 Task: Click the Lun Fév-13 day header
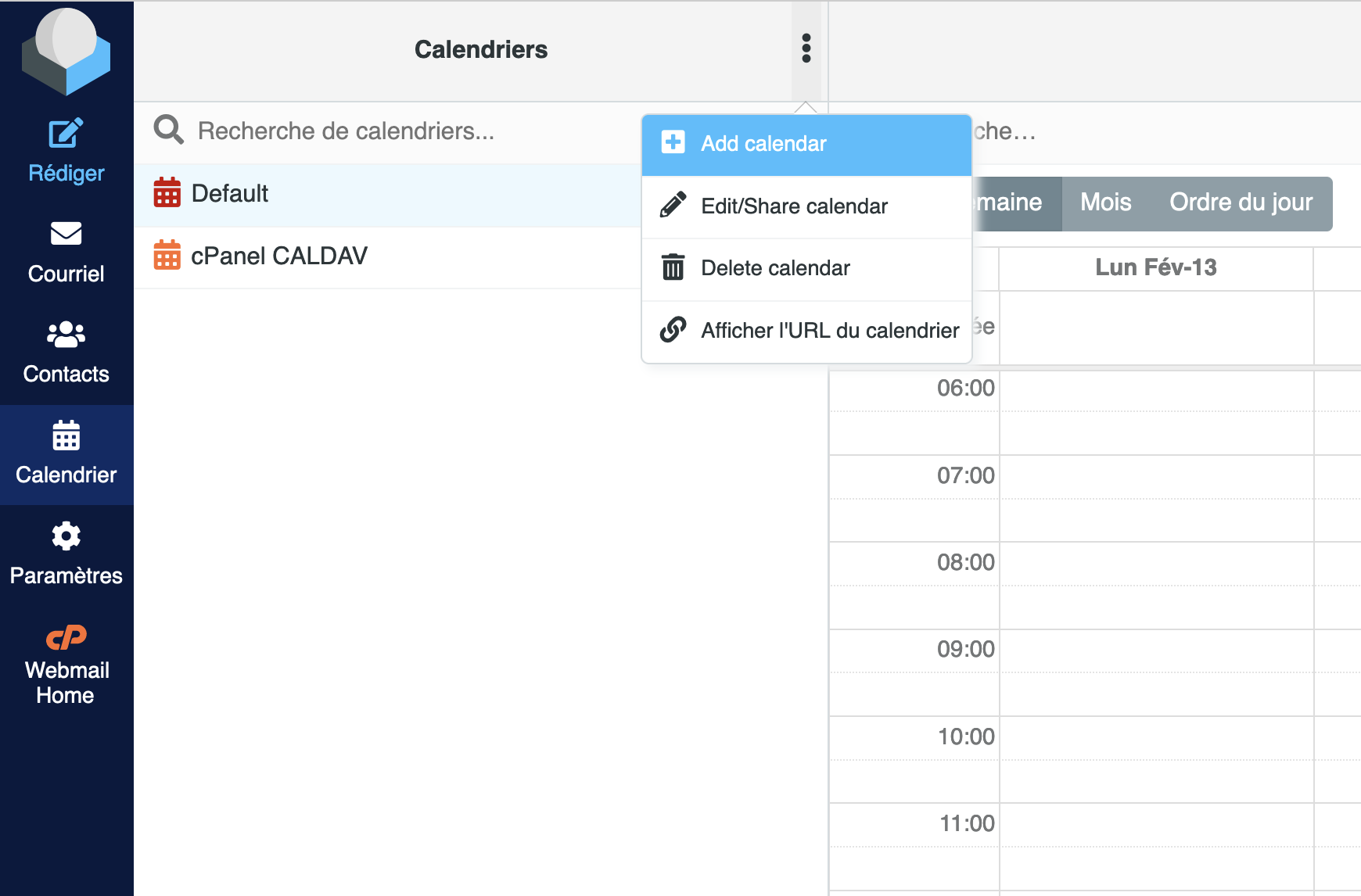(x=1156, y=268)
